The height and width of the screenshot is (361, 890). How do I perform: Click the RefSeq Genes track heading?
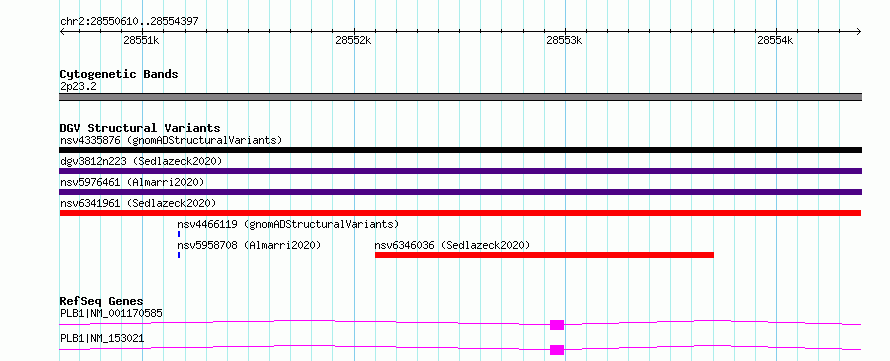pyautogui.click(x=101, y=301)
